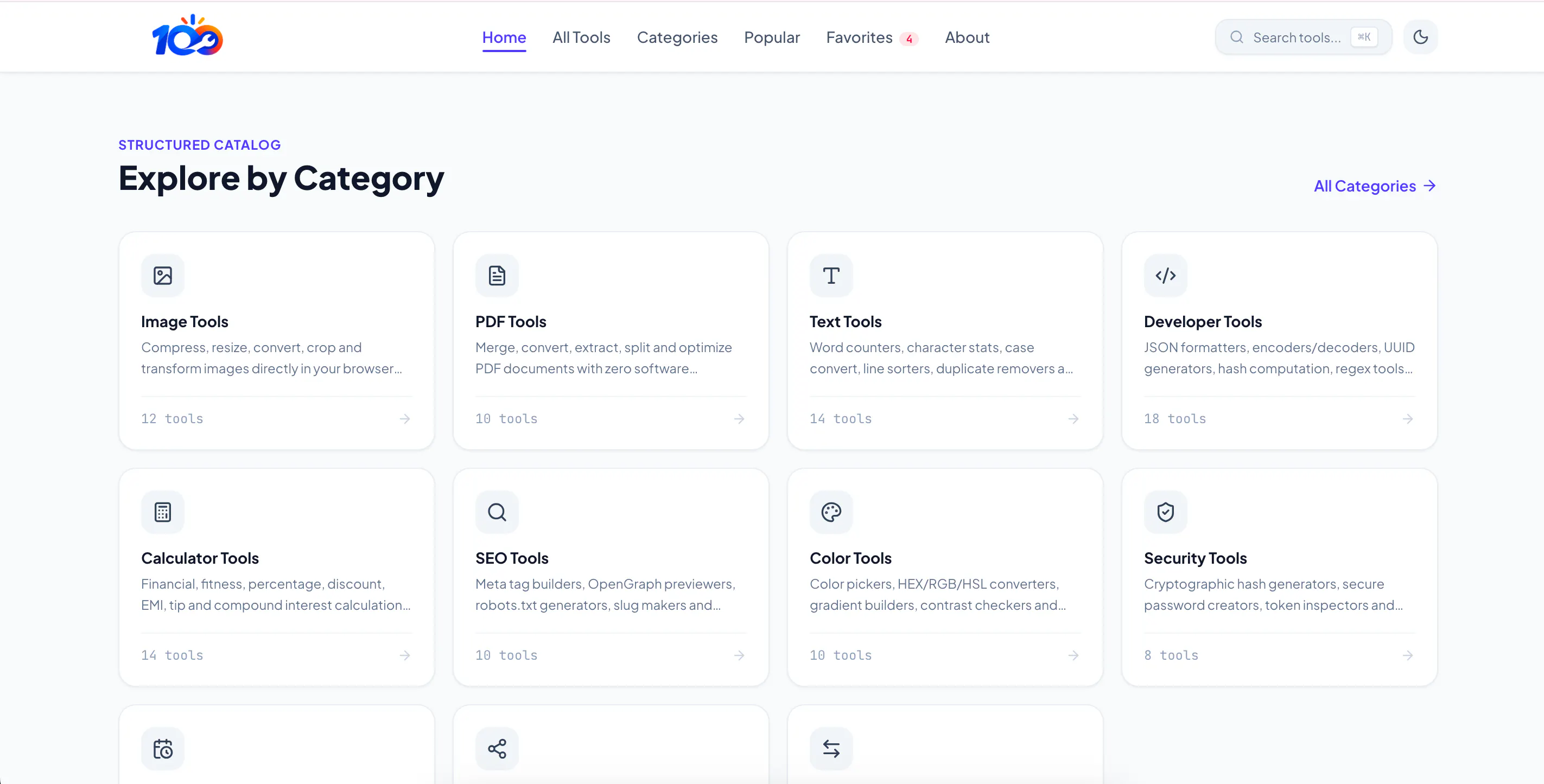Toggle dark mode with the moon icon
The height and width of the screenshot is (784, 1544).
click(x=1420, y=37)
